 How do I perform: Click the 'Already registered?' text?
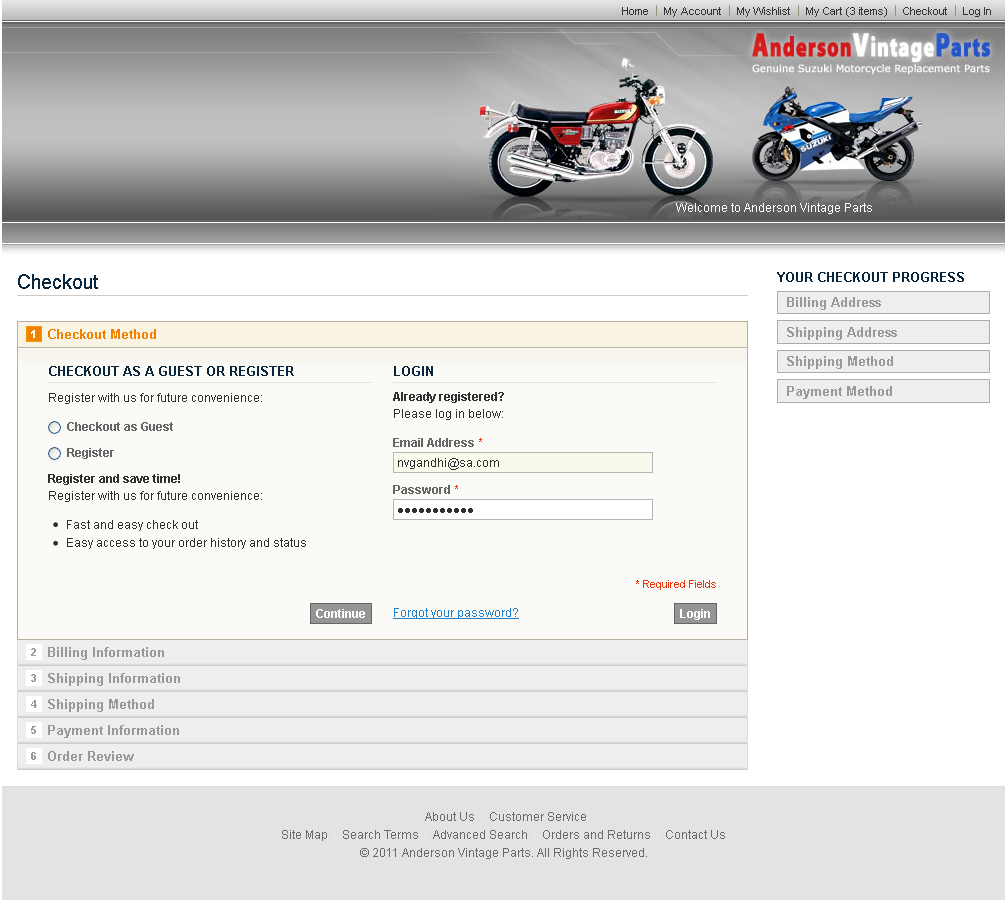point(448,397)
